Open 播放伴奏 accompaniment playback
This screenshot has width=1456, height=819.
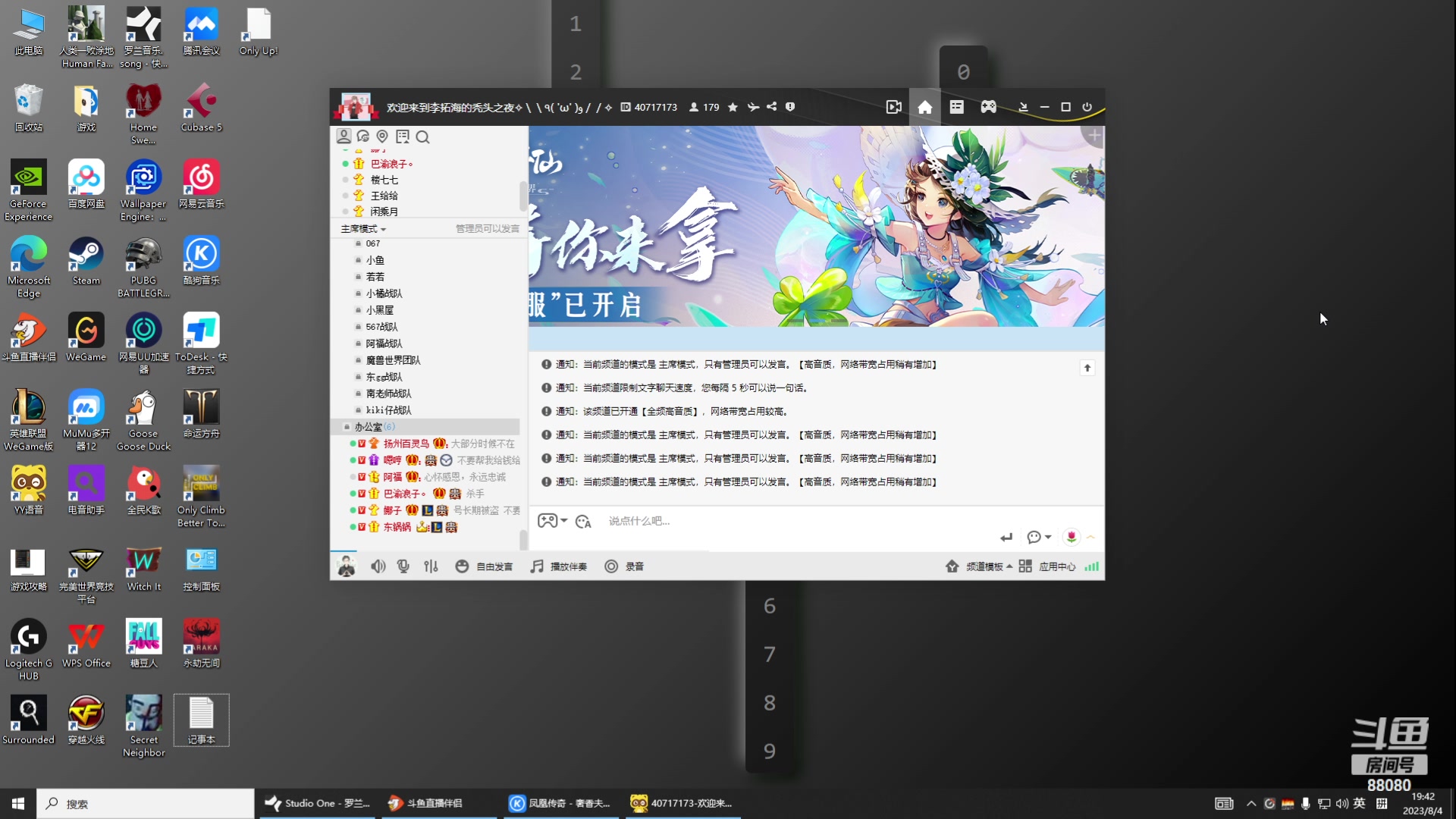click(559, 566)
